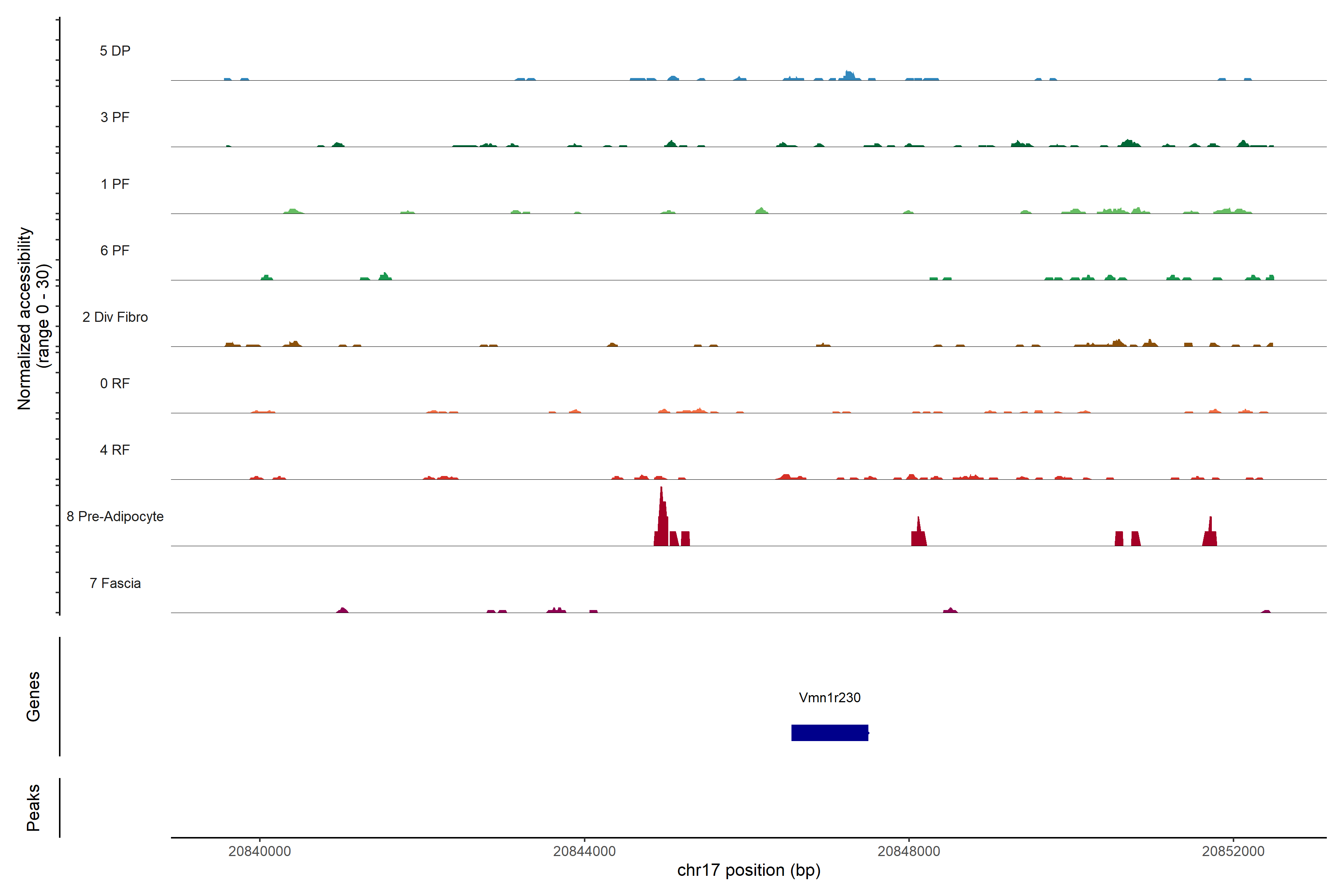Select the 6 PF track label
This screenshot has height=896, width=1344.
[115, 250]
